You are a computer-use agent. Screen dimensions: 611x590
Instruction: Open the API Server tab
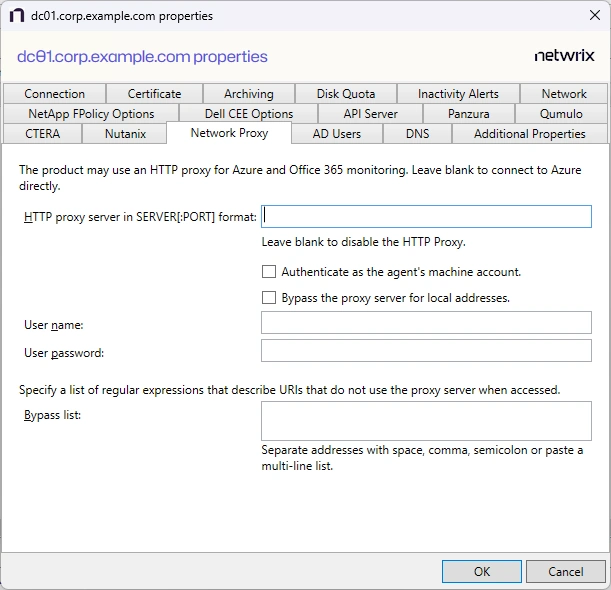(x=371, y=114)
